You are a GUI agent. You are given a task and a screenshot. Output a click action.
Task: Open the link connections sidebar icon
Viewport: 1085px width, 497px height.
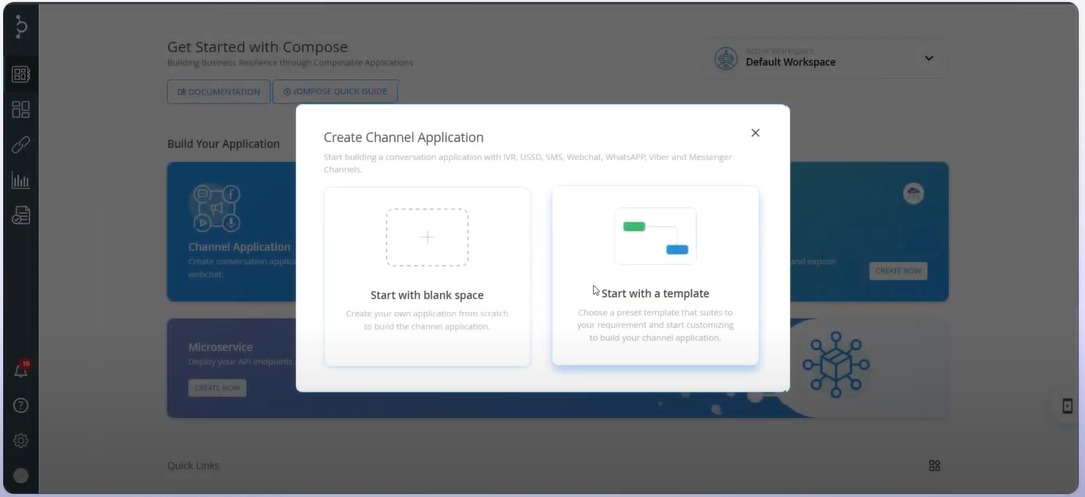[20, 145]
